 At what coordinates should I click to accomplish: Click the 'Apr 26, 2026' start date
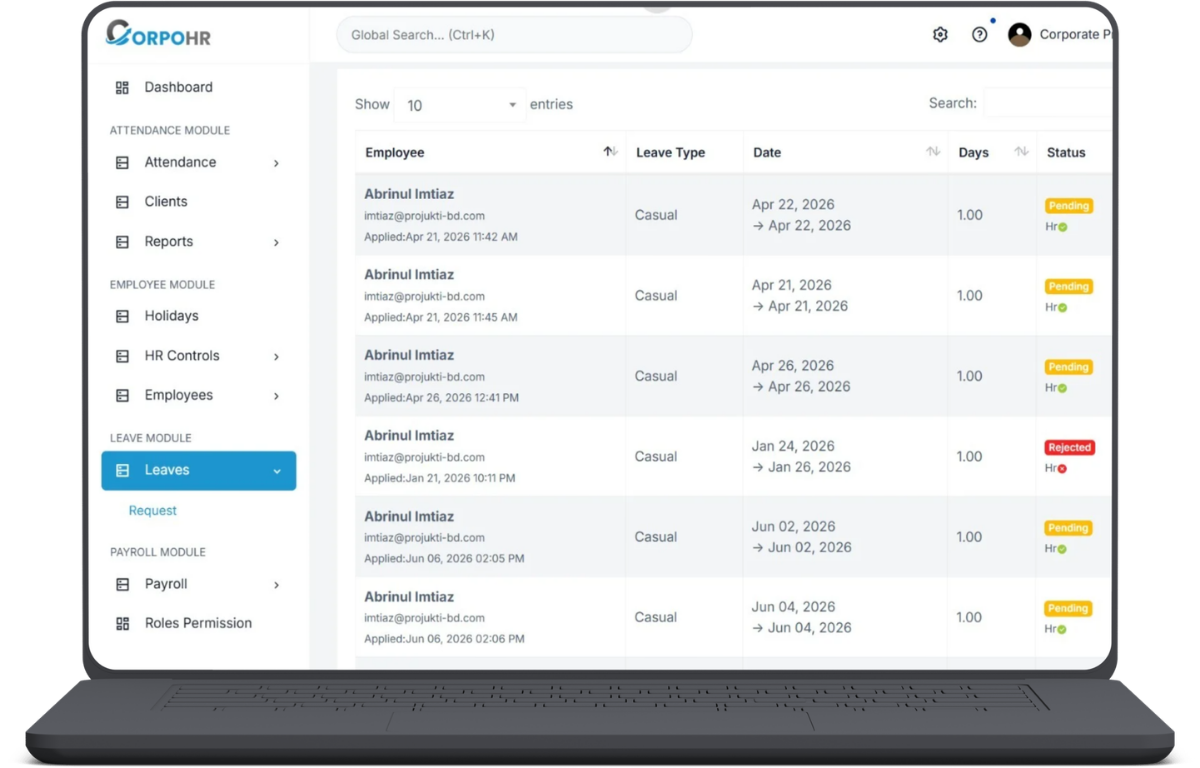[x=793, y=365]
